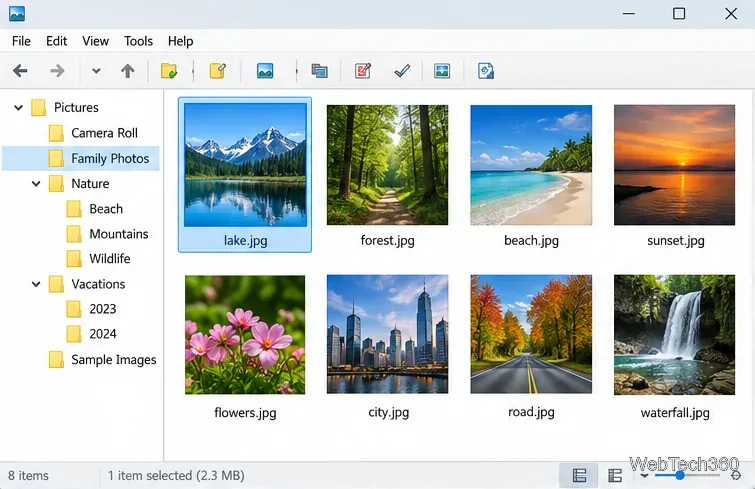Viewport: 755px width, 489px height.
Task: Click the city.jpg file name
Action: click(389, 412)
